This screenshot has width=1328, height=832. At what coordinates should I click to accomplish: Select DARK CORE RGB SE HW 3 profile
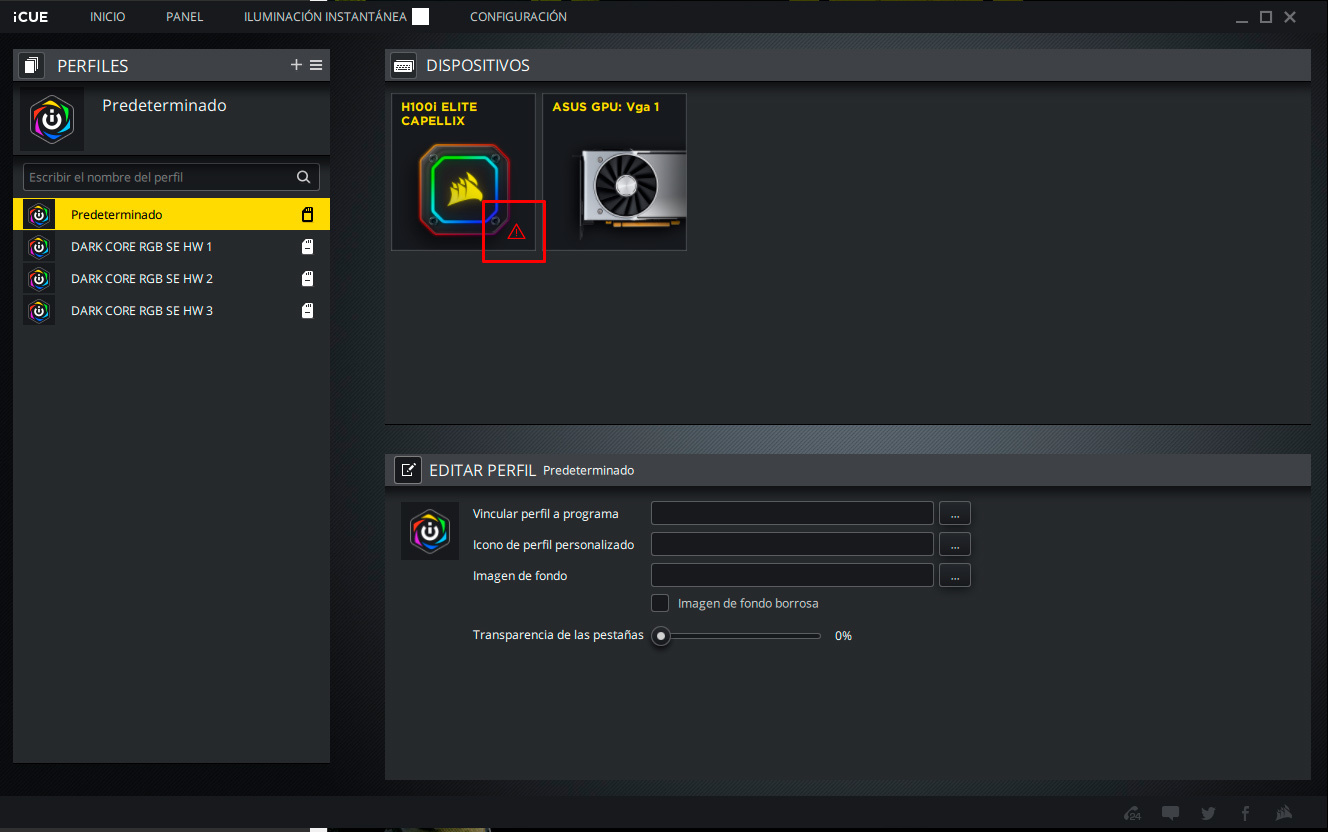171,310
